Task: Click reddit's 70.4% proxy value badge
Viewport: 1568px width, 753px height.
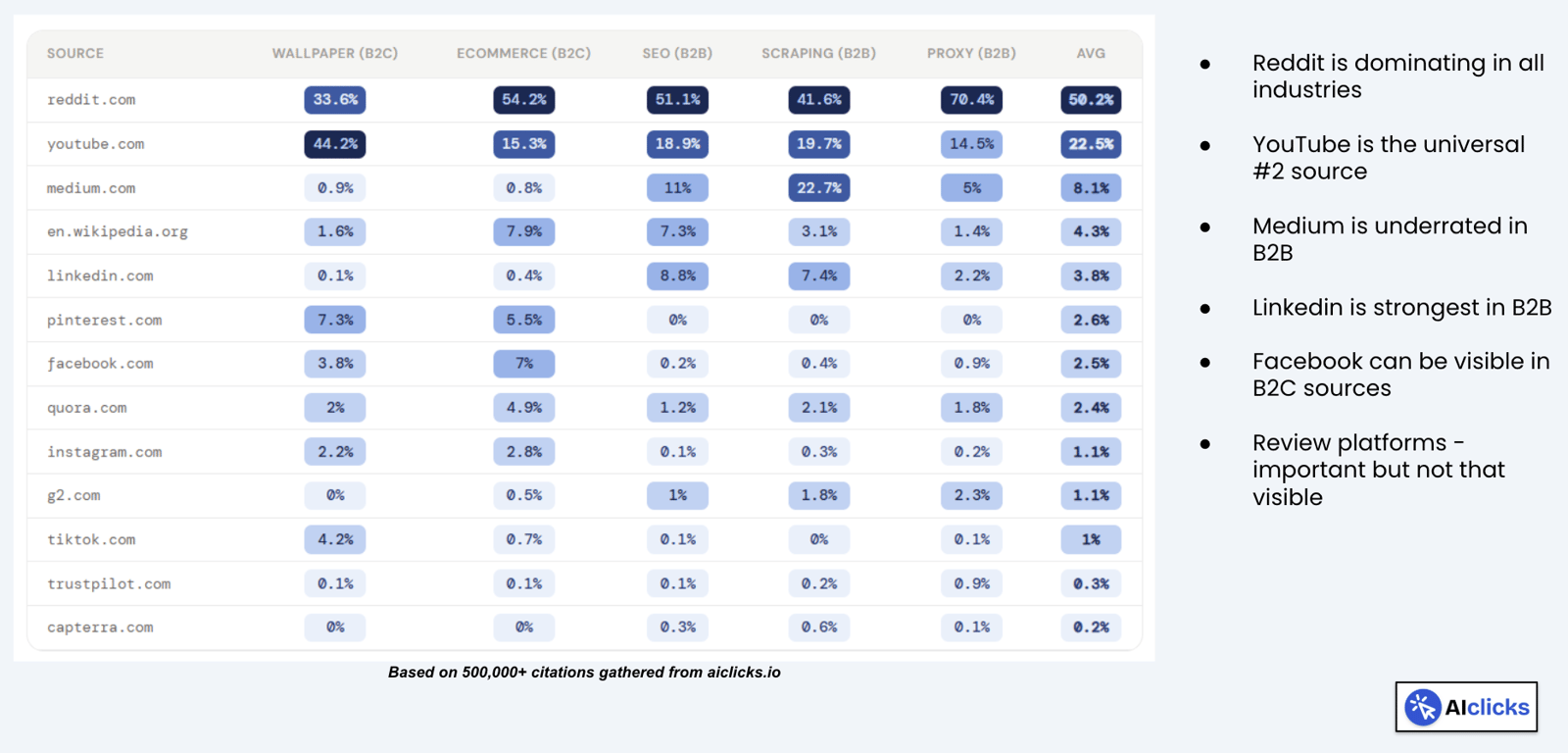Action: [x=971, y=100]
